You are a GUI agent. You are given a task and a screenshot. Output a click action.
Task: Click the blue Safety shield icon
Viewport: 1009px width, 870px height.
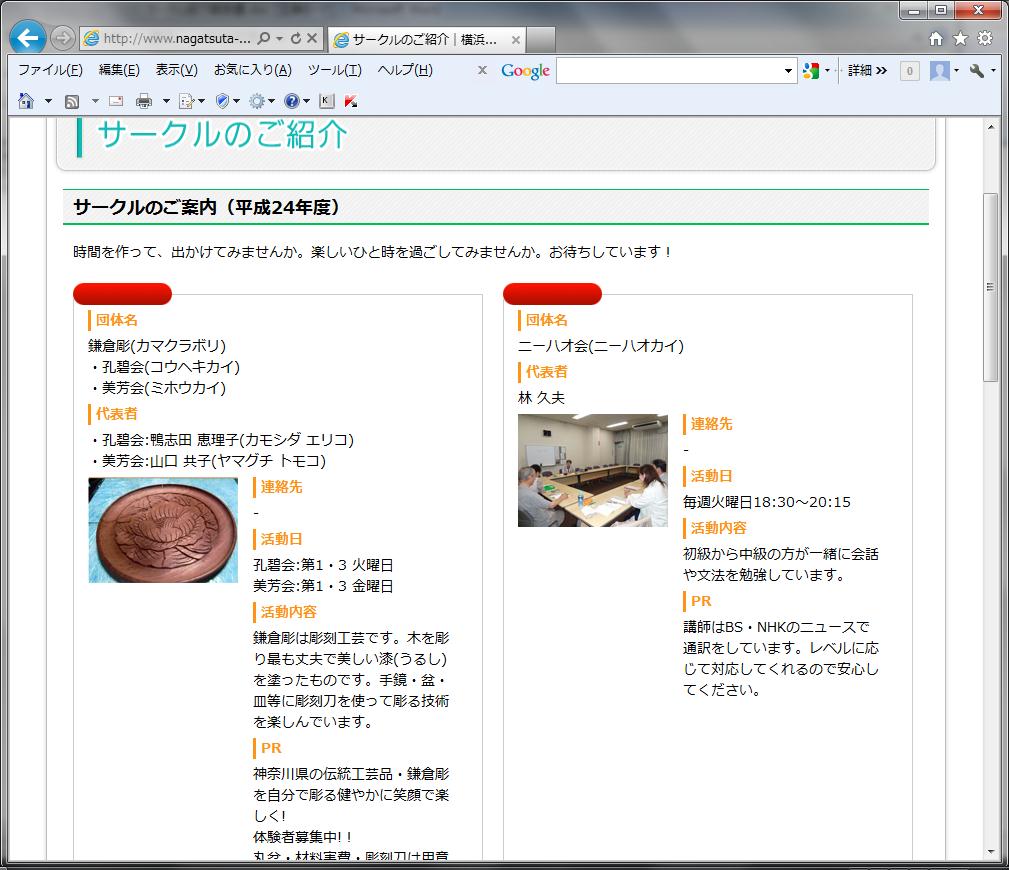pyautogui.click(x=222, y=101)
